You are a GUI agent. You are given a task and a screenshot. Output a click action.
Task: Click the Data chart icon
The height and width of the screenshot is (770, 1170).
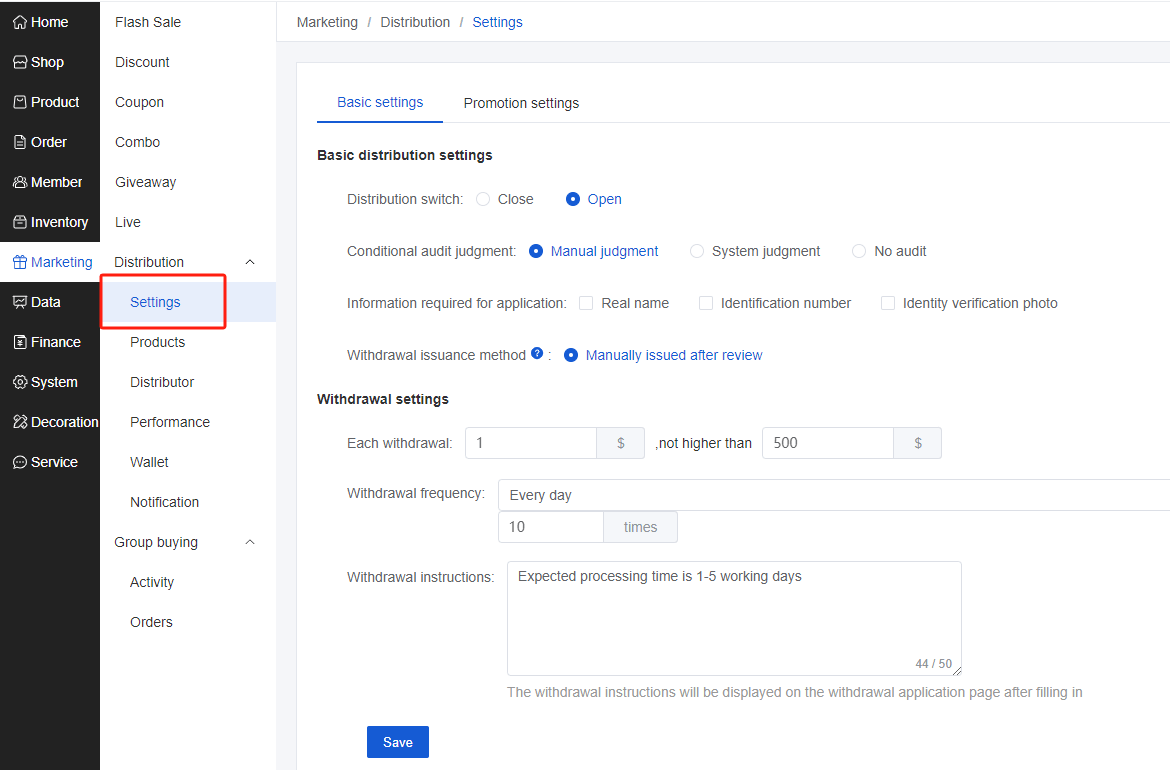point(20,302)
